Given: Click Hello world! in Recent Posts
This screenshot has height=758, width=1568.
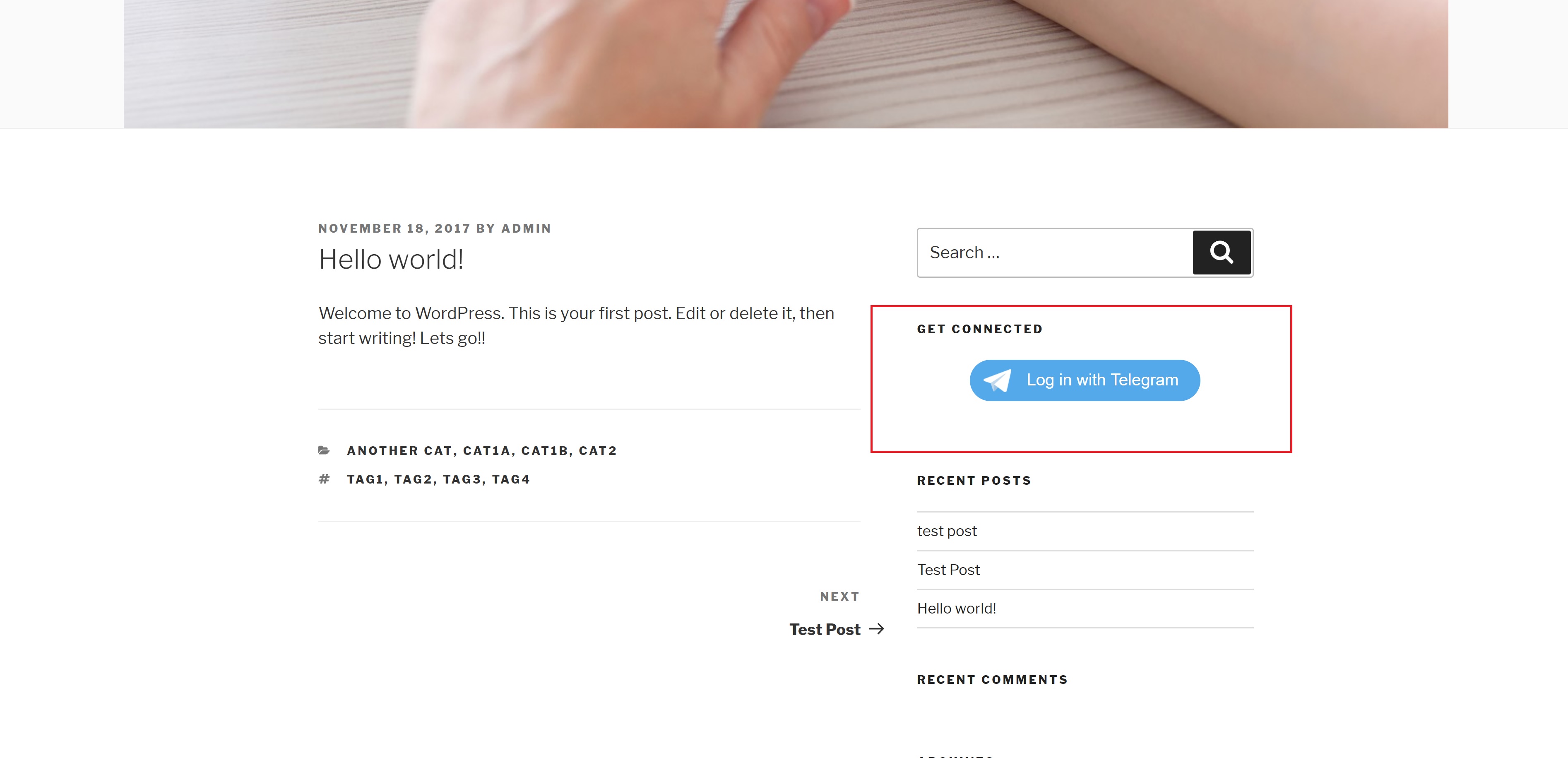Looking at the screenshot, I should (x=956, y=608).
